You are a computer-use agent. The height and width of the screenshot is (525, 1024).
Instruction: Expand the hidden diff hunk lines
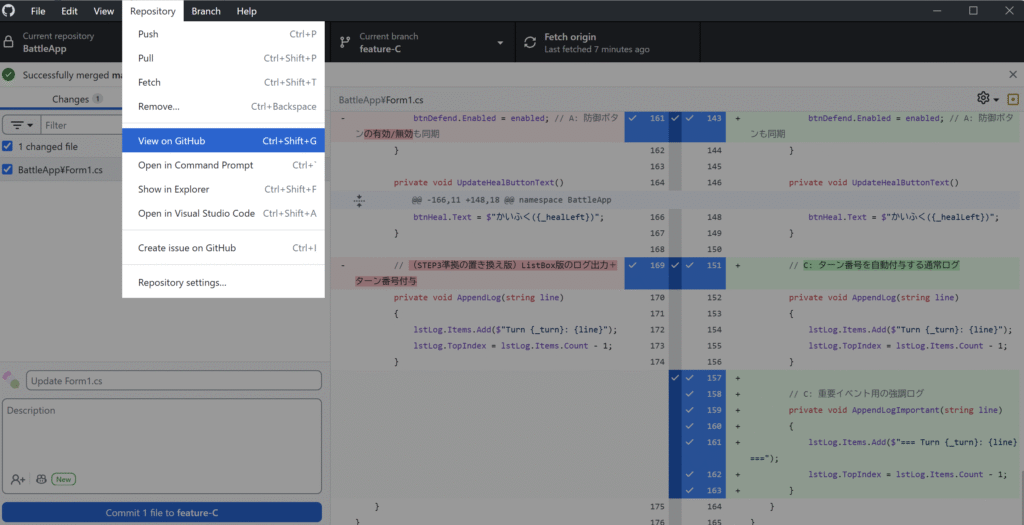[359, 200]
